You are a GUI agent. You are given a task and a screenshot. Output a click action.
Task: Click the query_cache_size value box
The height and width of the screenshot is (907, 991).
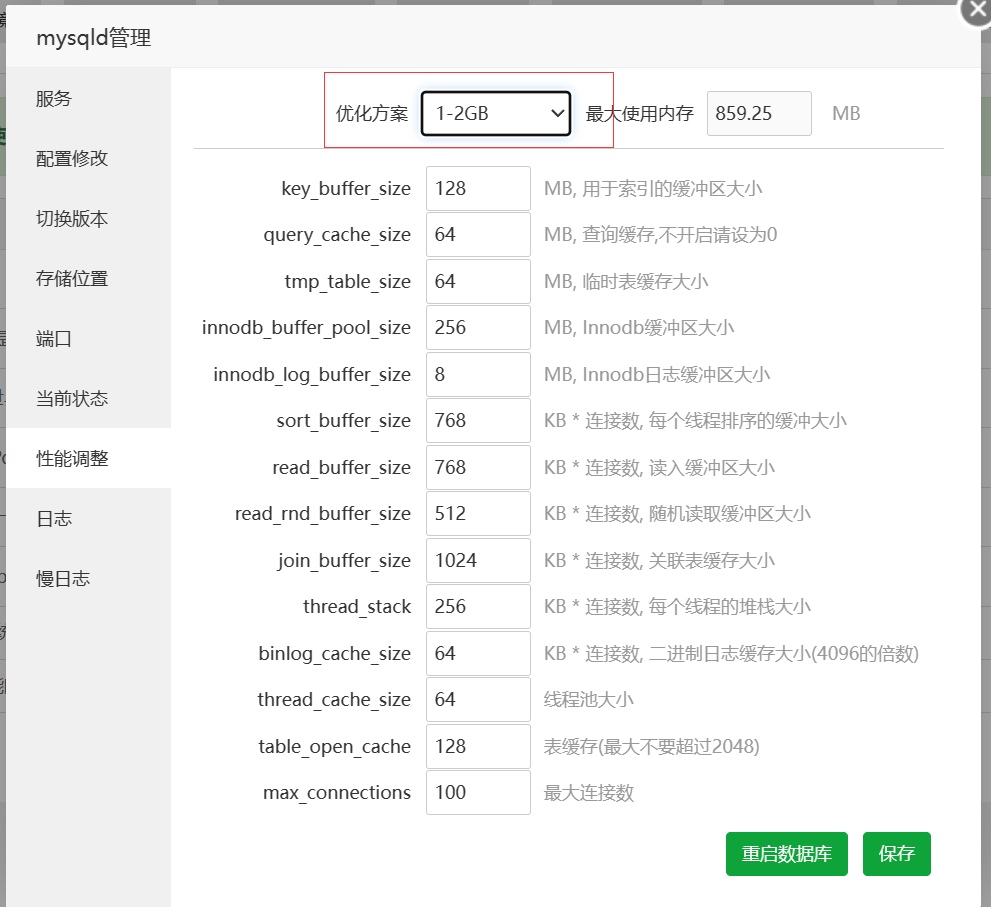tap(478, 234)
